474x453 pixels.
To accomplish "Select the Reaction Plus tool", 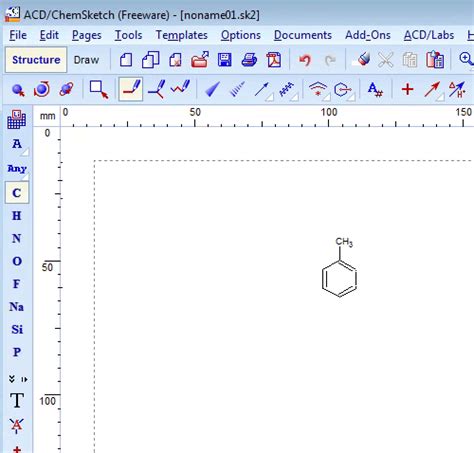I will (407, 89).
